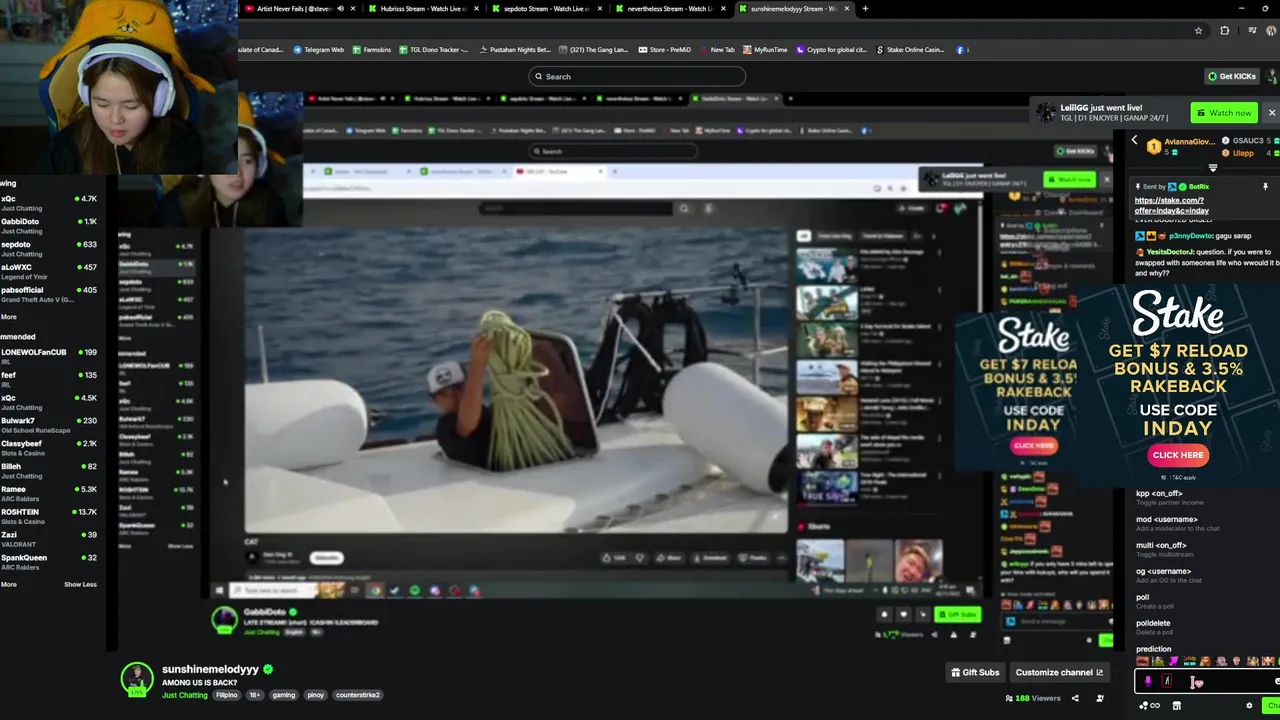Screen dimensions: 1280x720
Task: Open Stake: Online Casino bookmark
Action: [910, 50]
